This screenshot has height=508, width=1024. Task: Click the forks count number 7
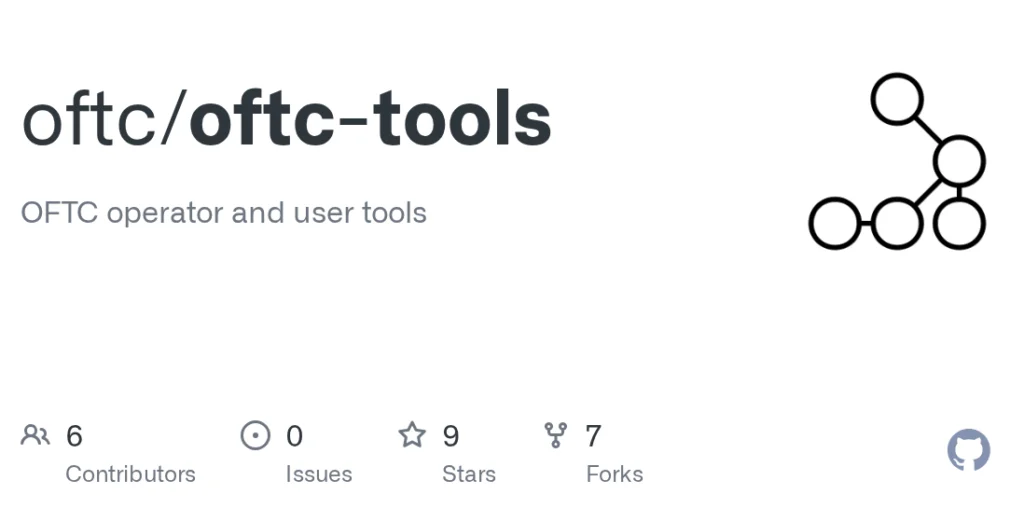coord(593,436)
